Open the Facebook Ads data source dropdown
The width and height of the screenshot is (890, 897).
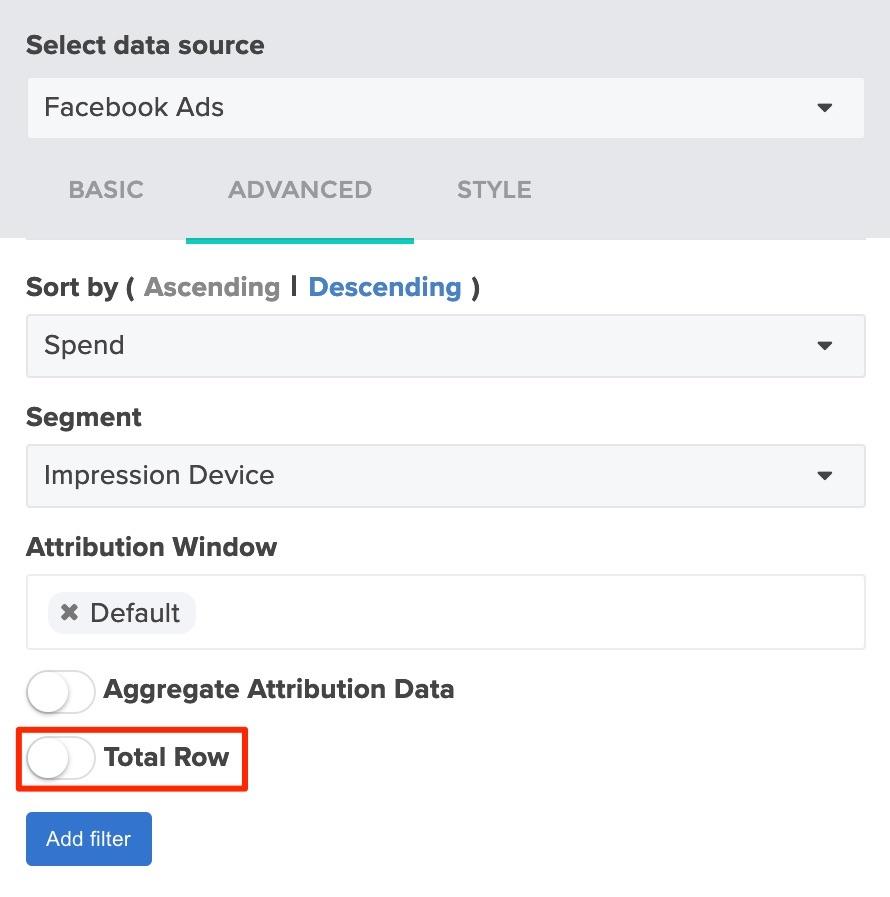tap(446, 108)
